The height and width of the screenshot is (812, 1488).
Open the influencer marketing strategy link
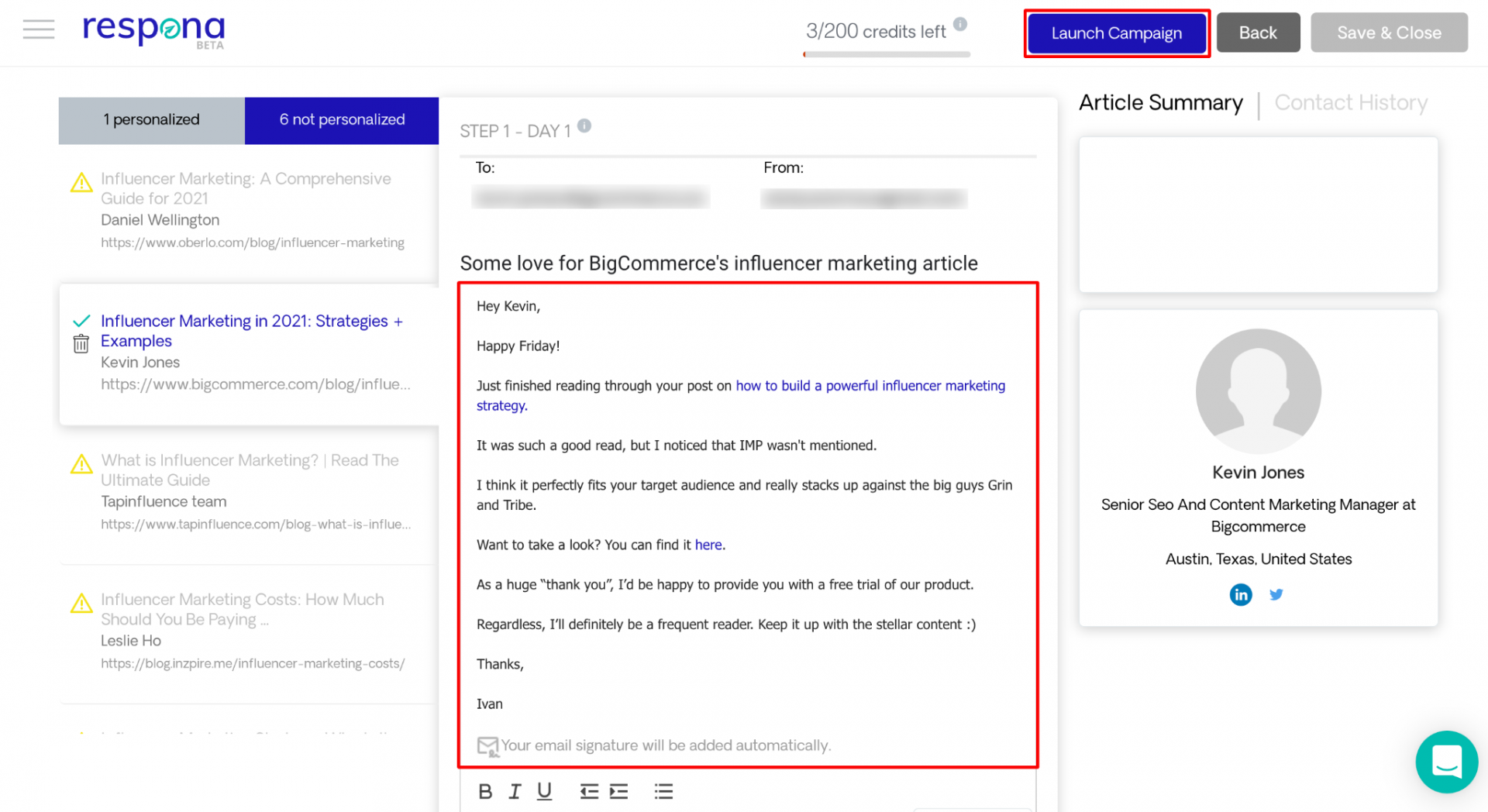pos(870,386)
